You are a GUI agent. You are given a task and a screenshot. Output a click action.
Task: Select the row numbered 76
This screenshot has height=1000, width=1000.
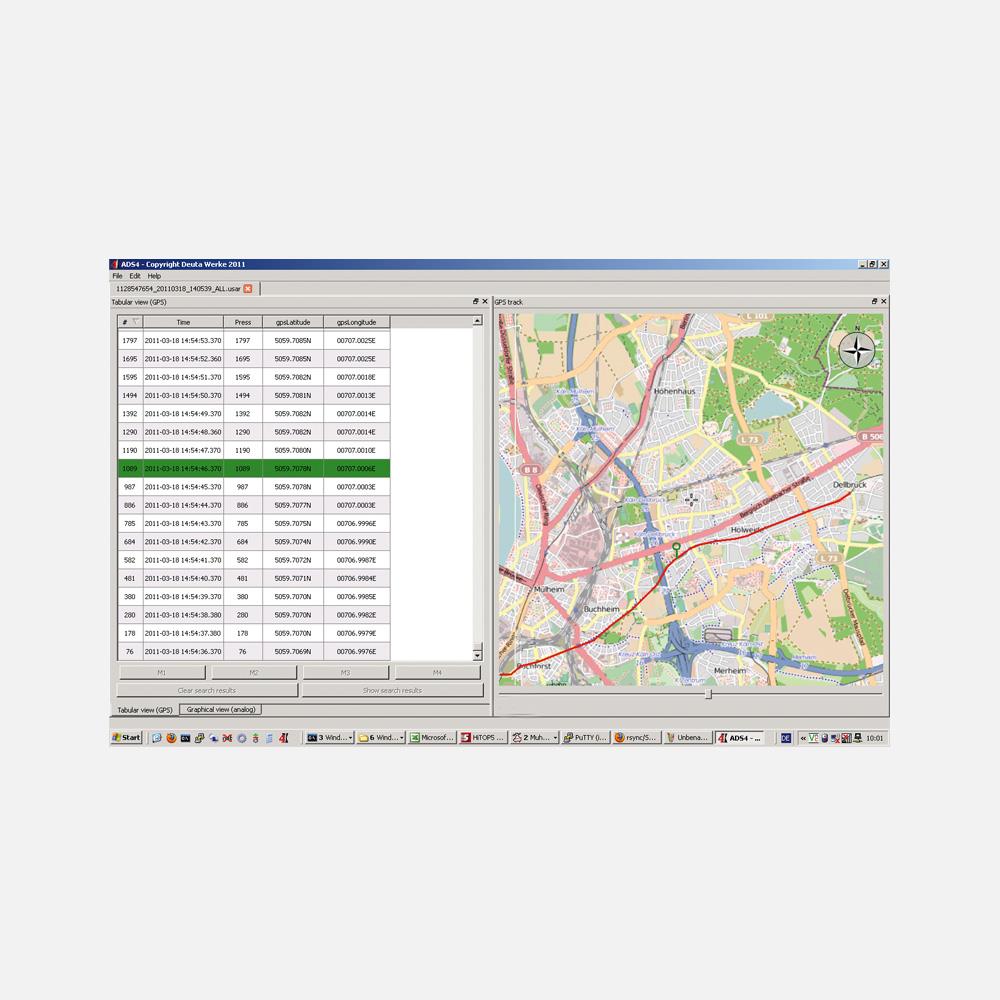point(254,651)
